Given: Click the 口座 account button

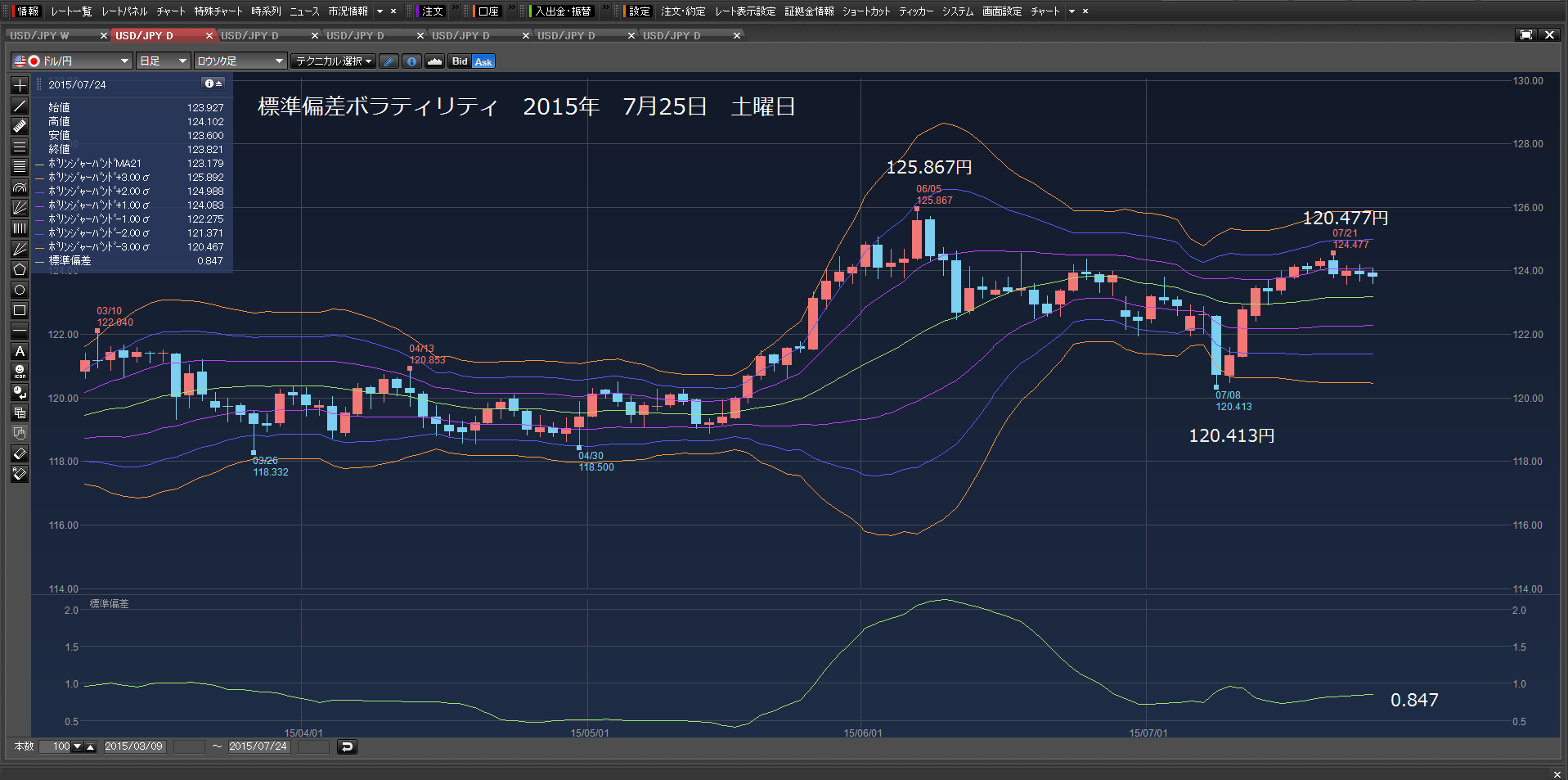Looking at the screenshot, I should [x=488, y=11].
